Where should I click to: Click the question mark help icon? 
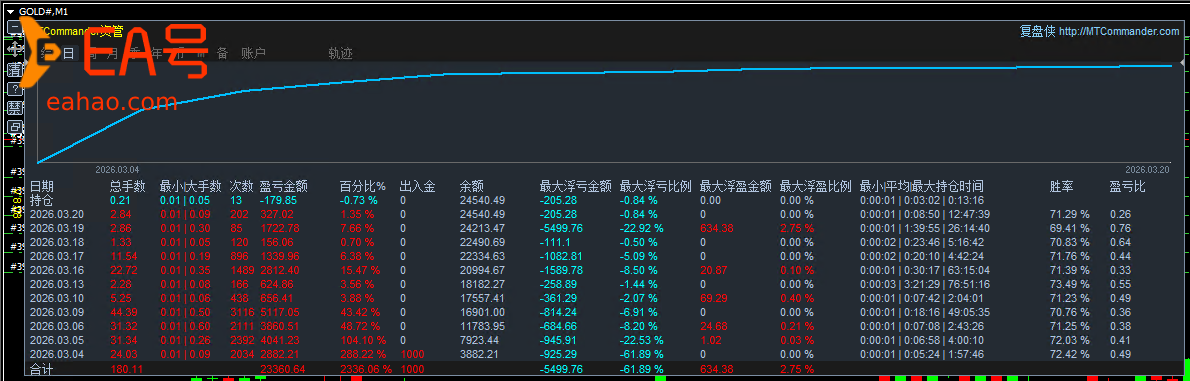click(14, 89)
